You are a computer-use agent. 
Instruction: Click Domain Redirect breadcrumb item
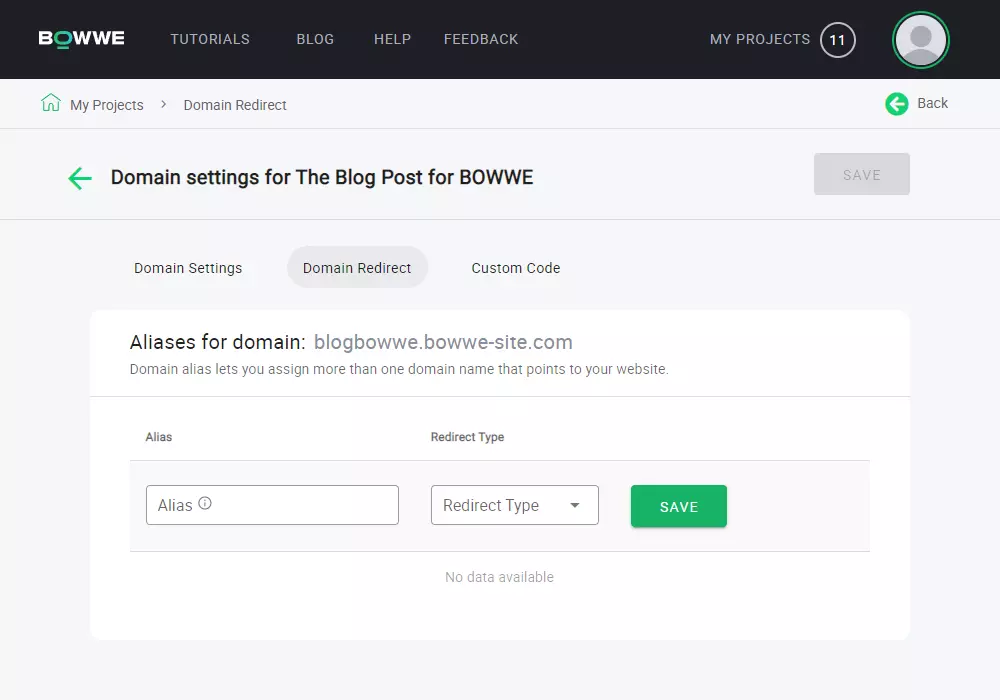[235, 105]
